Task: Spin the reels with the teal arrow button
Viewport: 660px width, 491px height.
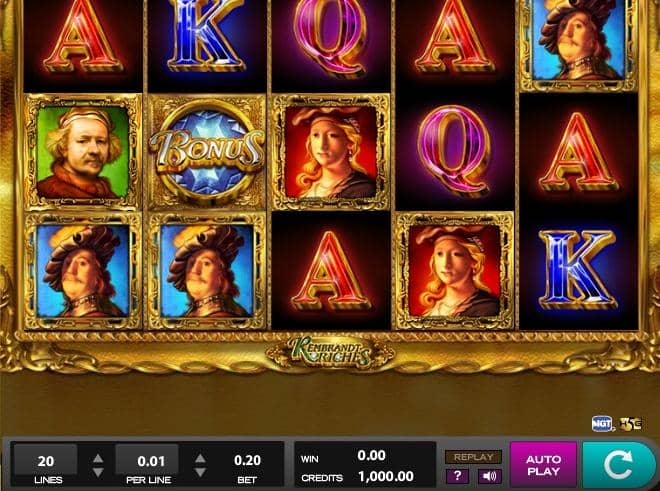Action: coord(620,464)
